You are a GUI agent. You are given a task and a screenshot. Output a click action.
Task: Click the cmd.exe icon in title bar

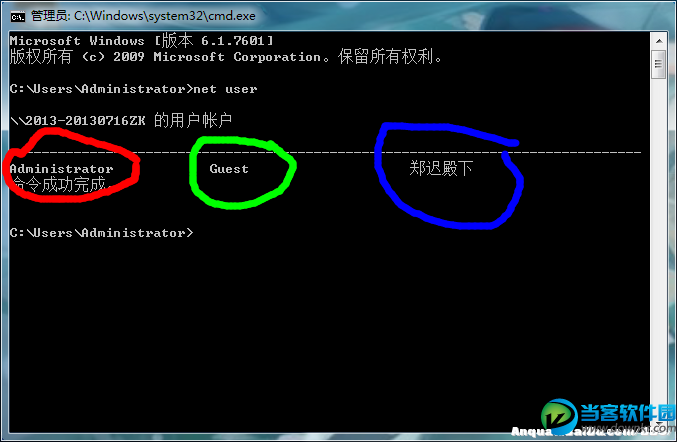[x=18, y=17]
